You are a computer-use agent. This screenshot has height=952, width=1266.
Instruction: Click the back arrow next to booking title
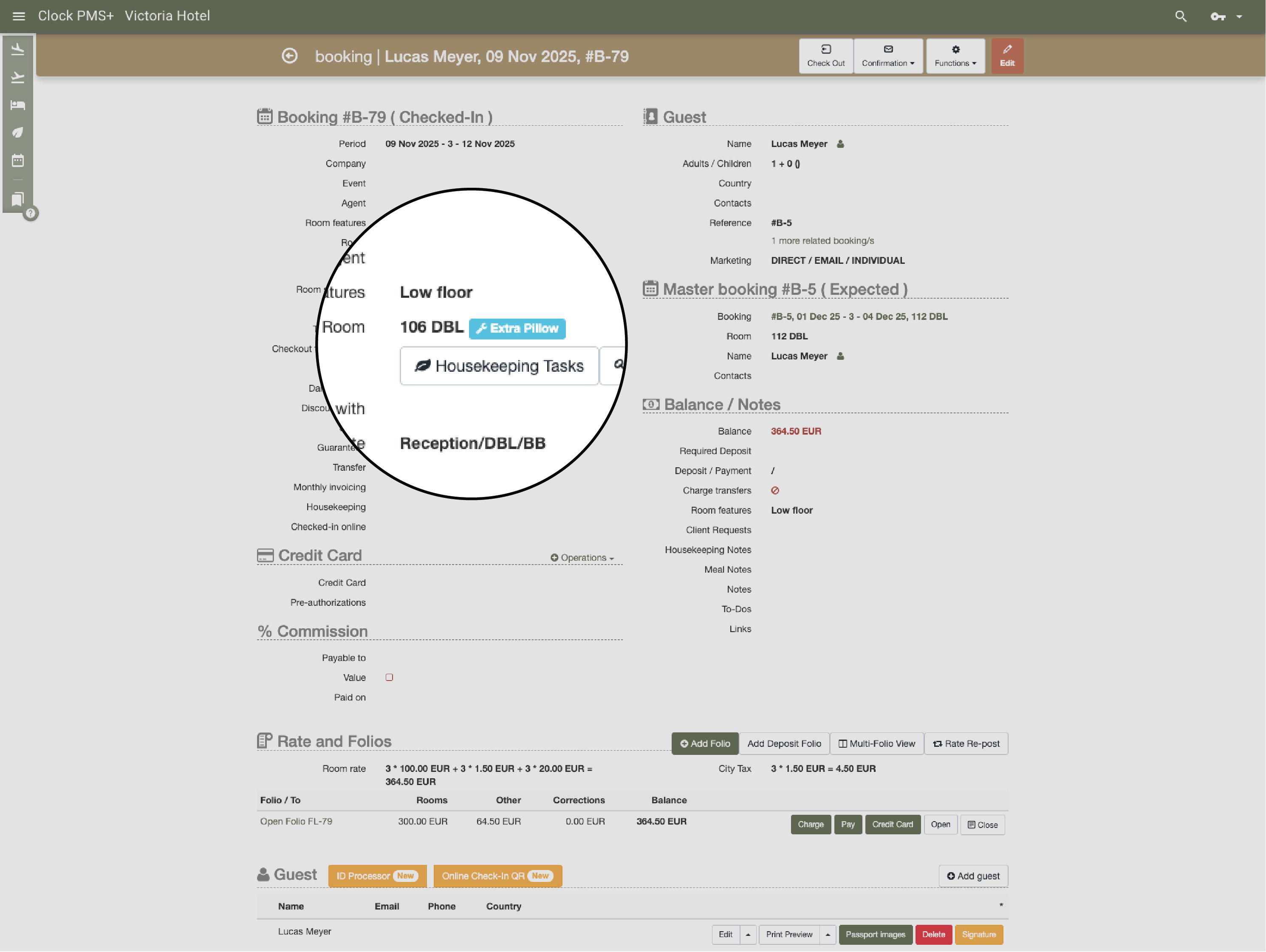[x=290, y=56]
